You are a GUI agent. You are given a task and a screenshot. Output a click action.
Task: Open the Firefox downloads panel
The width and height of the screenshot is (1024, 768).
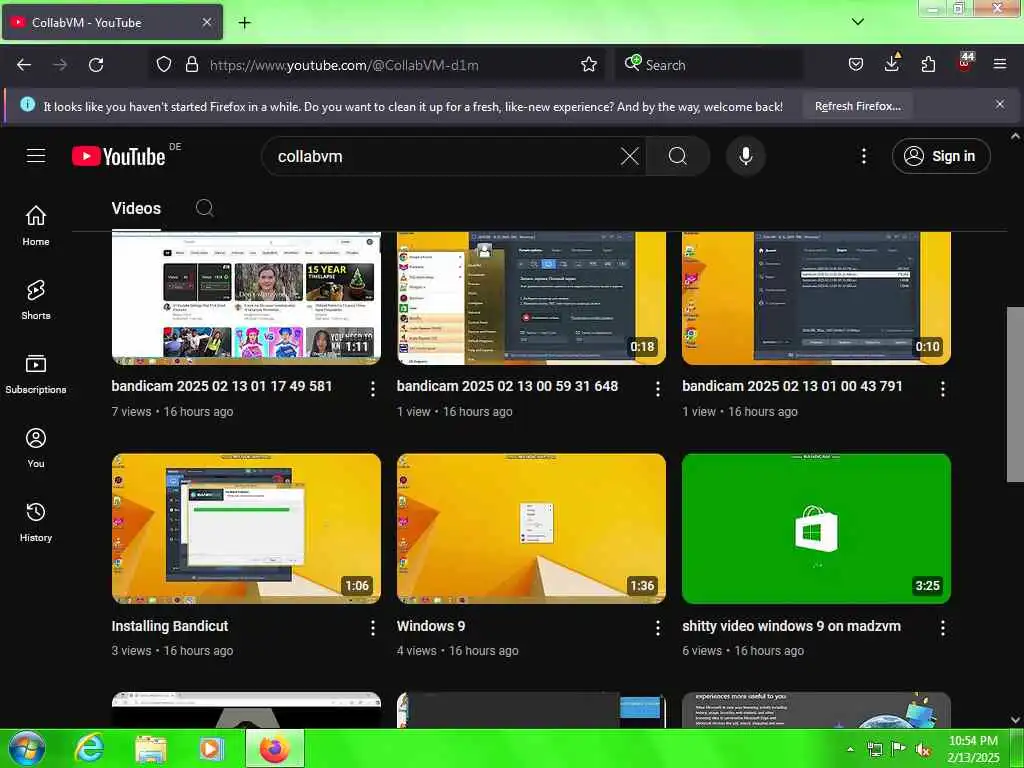point(891,63)
